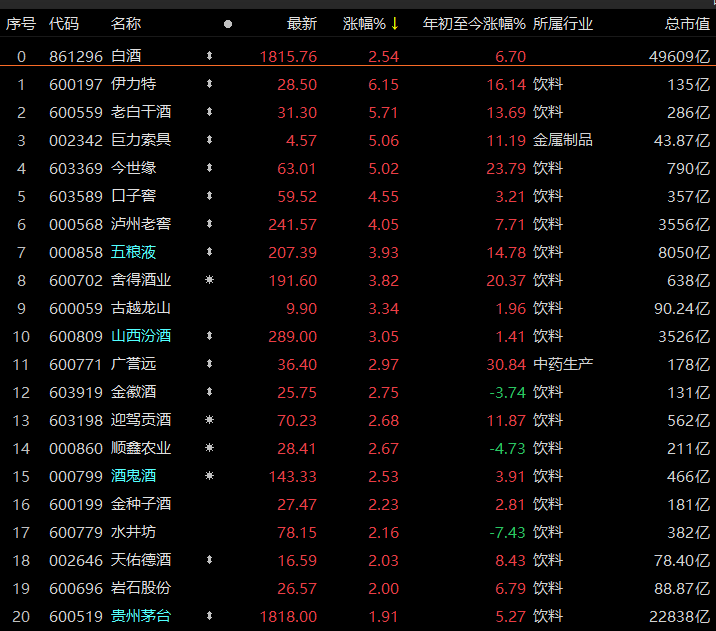Click the 年初至今涨幅% column header

click(x=474, y=24)
